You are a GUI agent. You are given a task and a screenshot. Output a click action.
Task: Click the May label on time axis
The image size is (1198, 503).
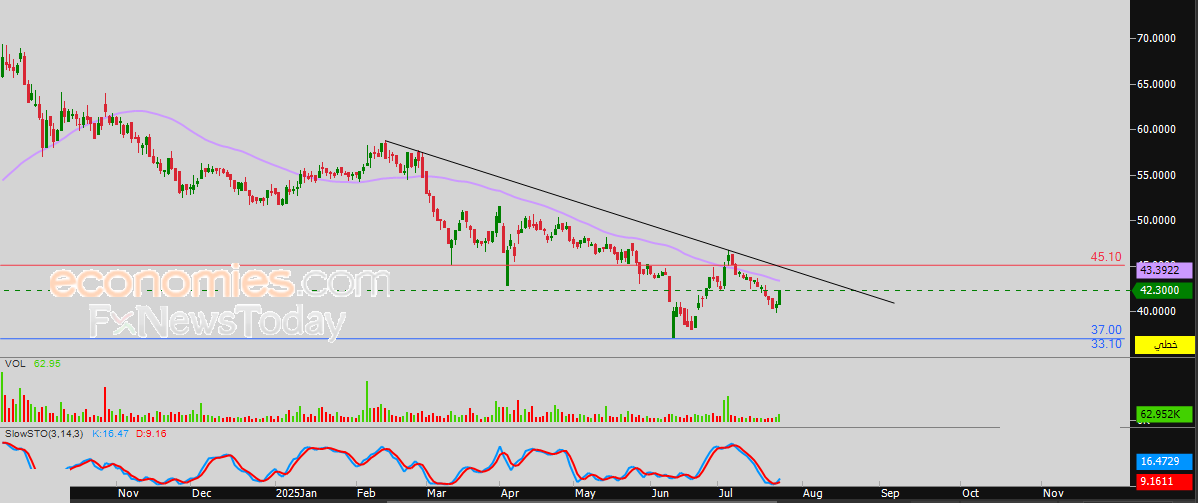point(586,495)
